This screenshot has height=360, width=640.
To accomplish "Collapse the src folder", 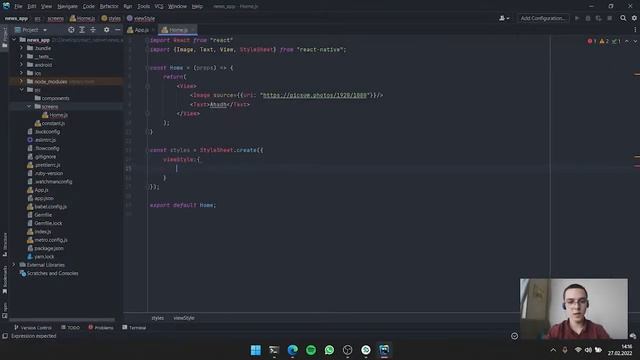I will pyautogui.click(x=22, y=89).
